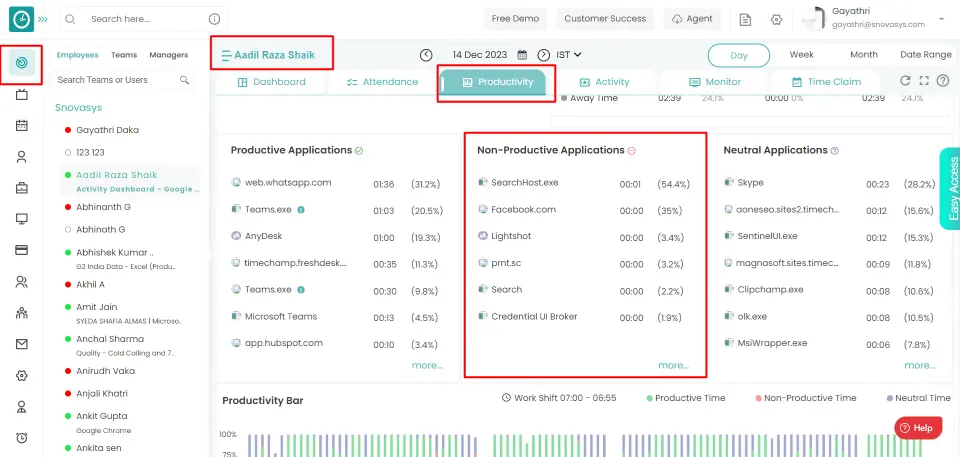The height and width of the screenshot is (457, 960).
Task: Open the two-user sidebar icon
Action: 21,282
